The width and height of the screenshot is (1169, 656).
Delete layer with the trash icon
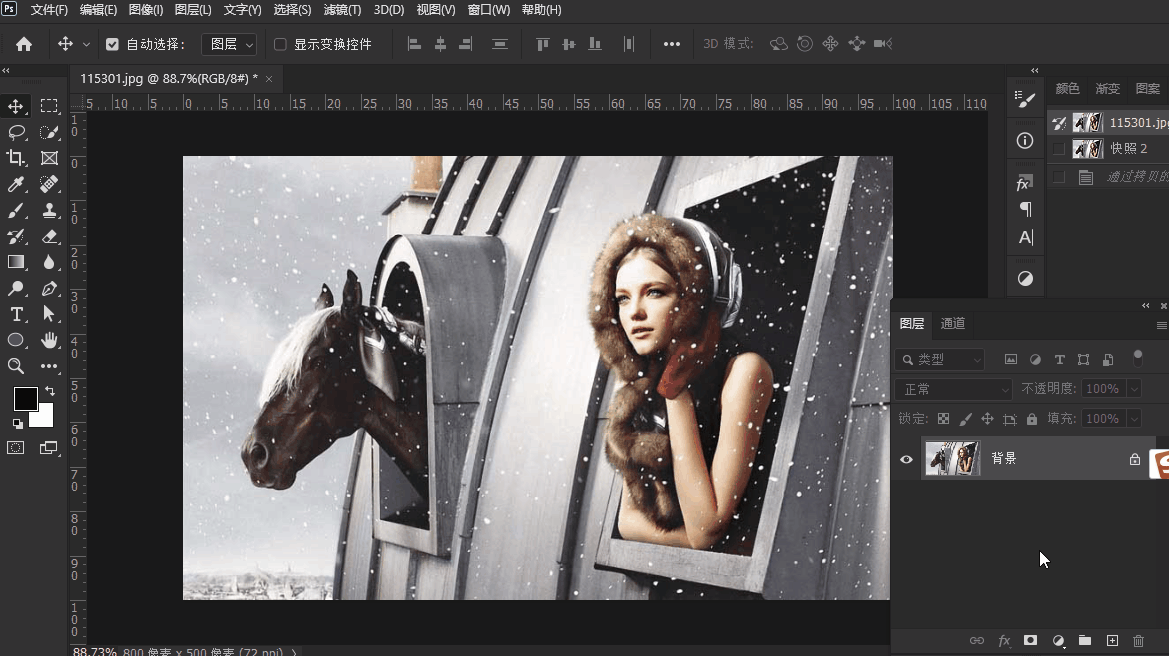(x=1138, y=640)
